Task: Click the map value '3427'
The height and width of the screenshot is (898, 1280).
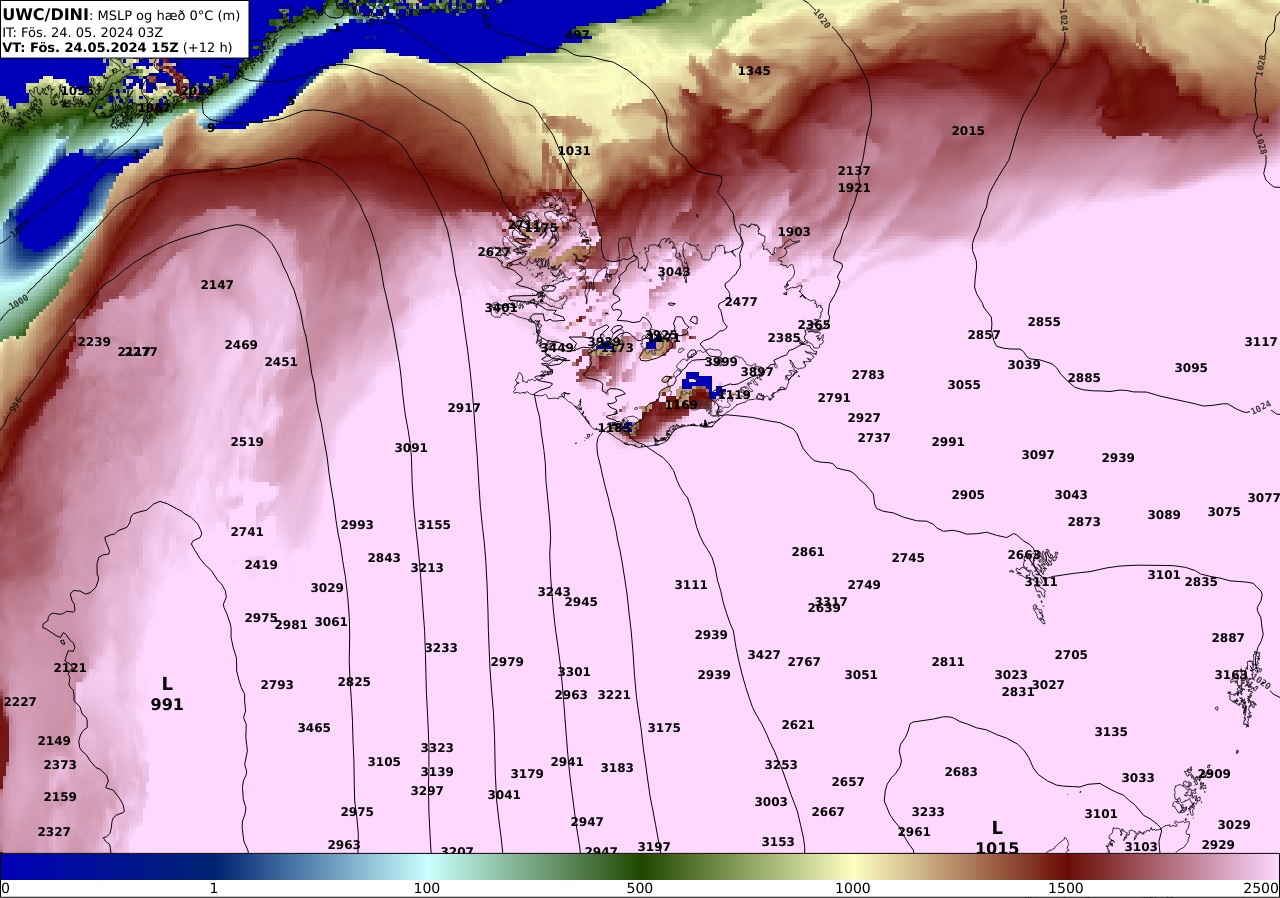Action: (764, 655)
